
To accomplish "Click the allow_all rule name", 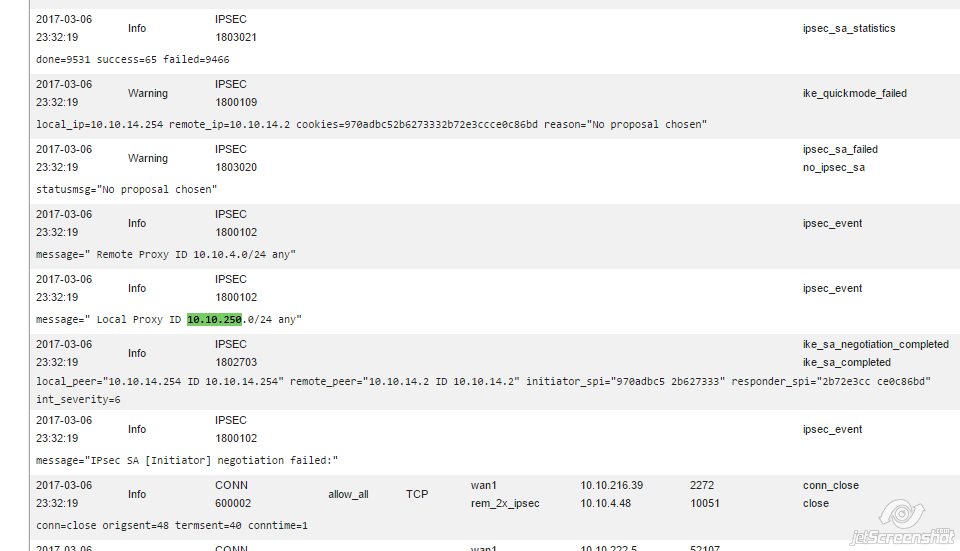I will tap(348, 494).
